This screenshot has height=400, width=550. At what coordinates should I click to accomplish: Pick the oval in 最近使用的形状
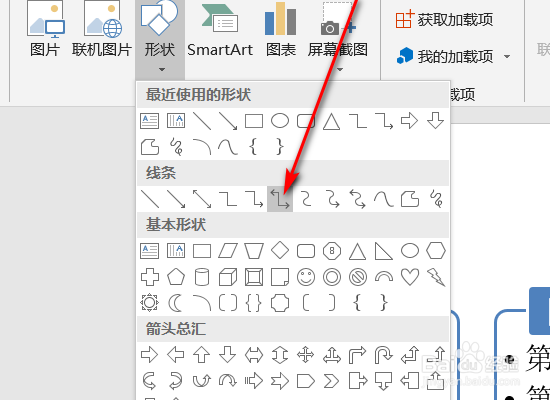point(280,121)
